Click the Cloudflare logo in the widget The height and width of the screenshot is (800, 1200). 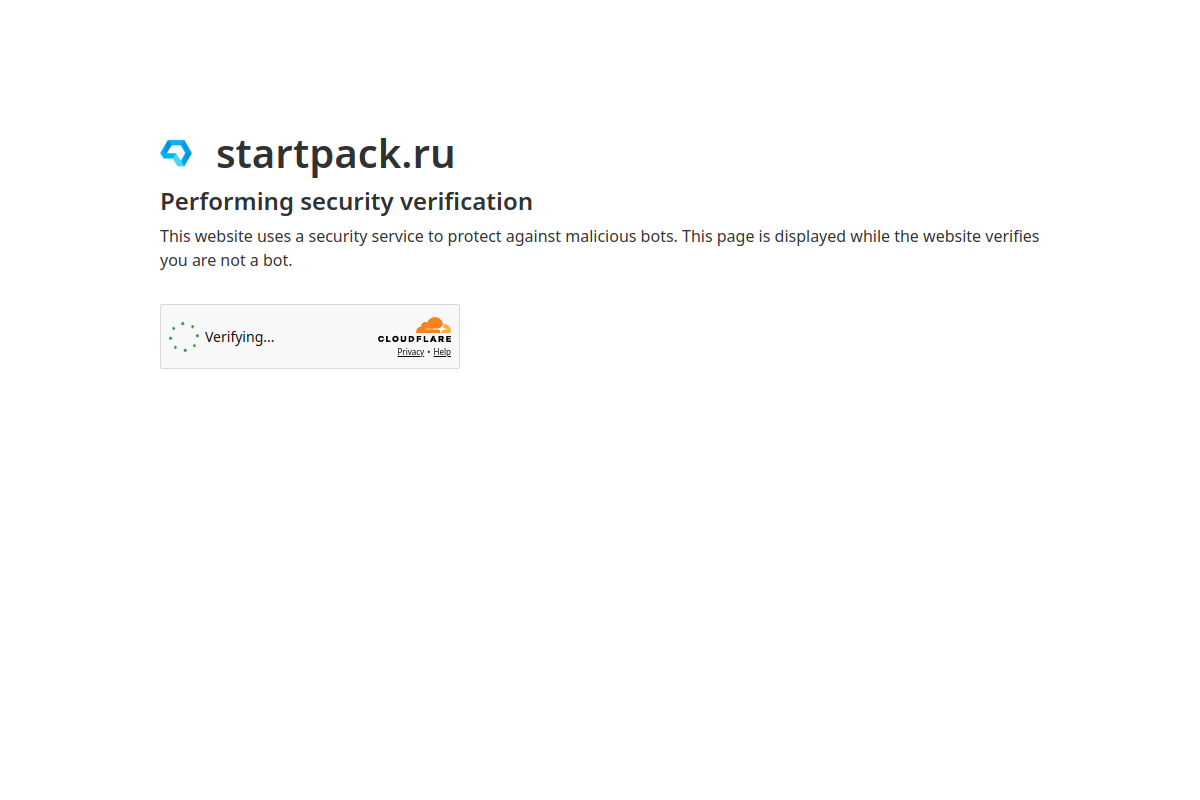[414, 330]
